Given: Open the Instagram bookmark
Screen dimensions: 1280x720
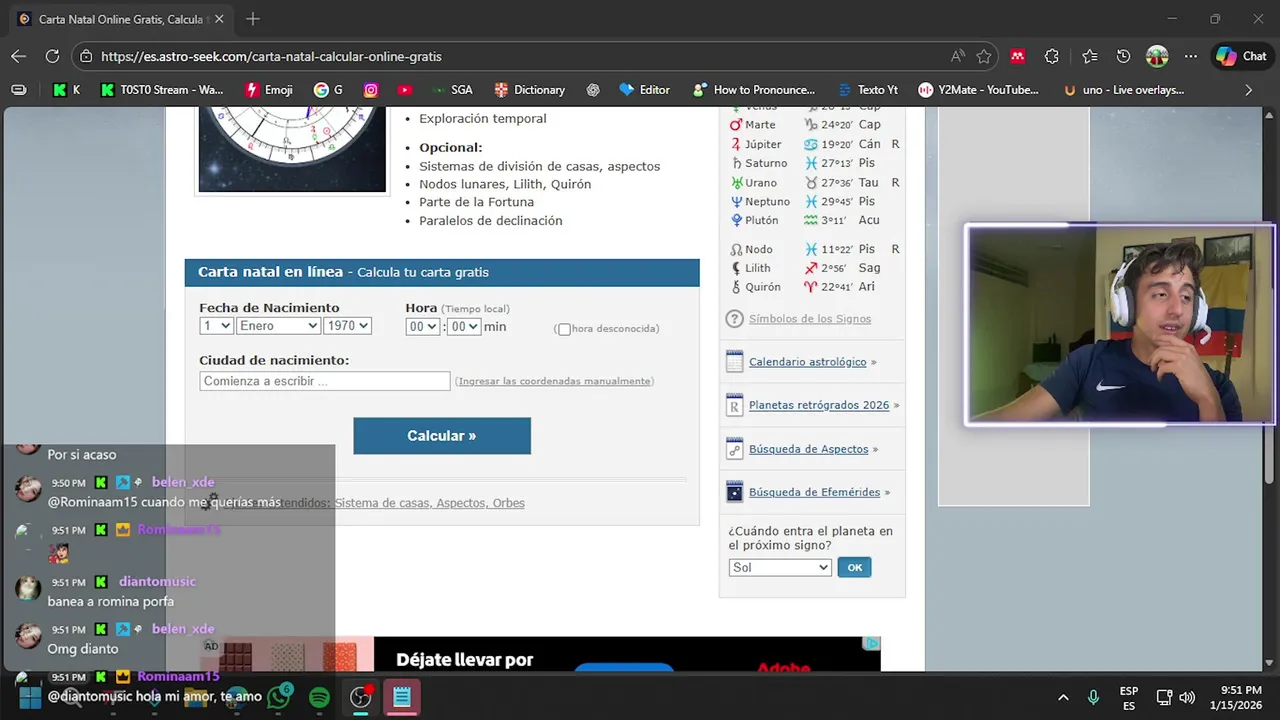Looking at the screenshot, I should [371, 90].
